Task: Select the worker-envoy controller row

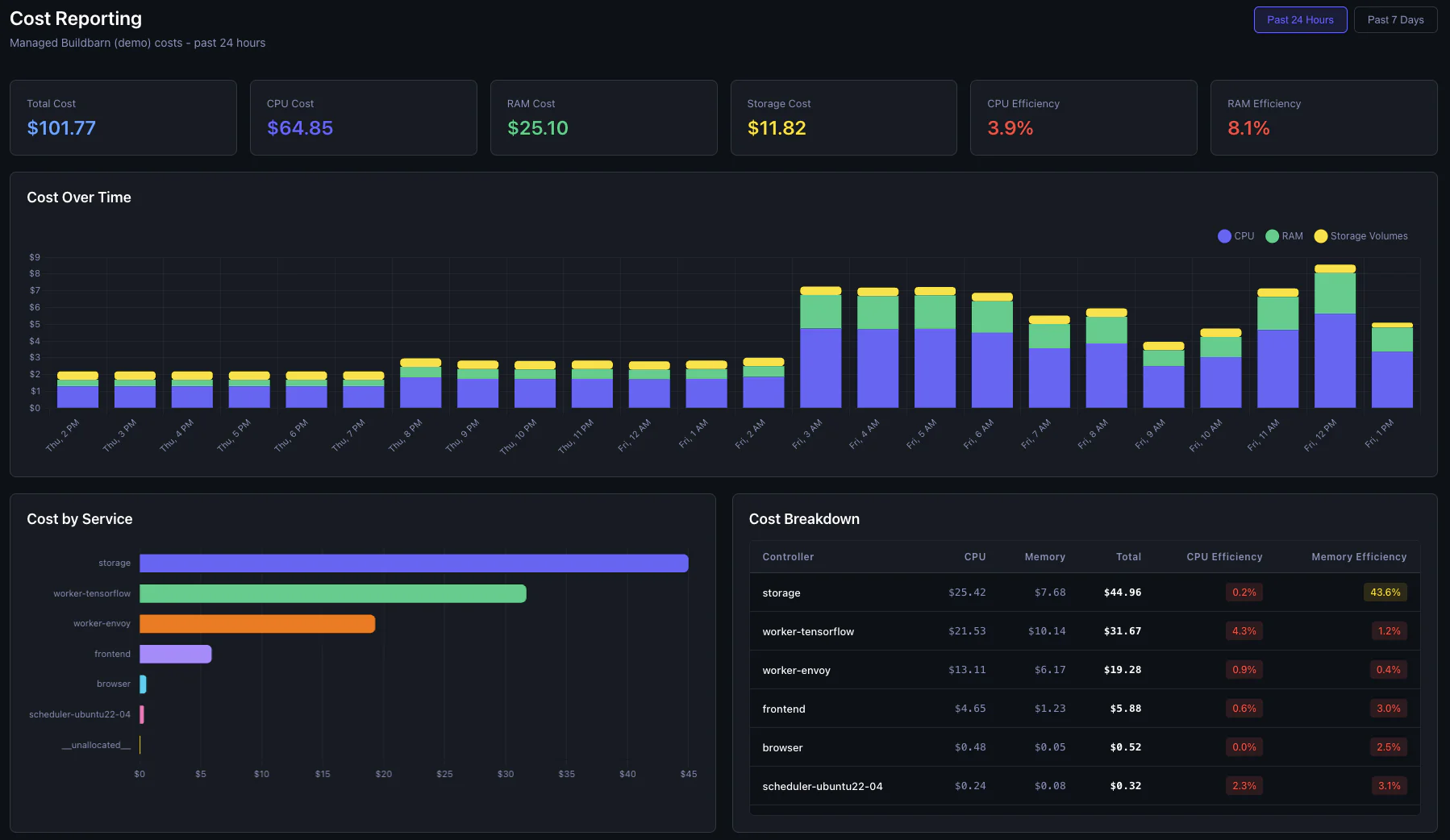Action: [1085, 670]
